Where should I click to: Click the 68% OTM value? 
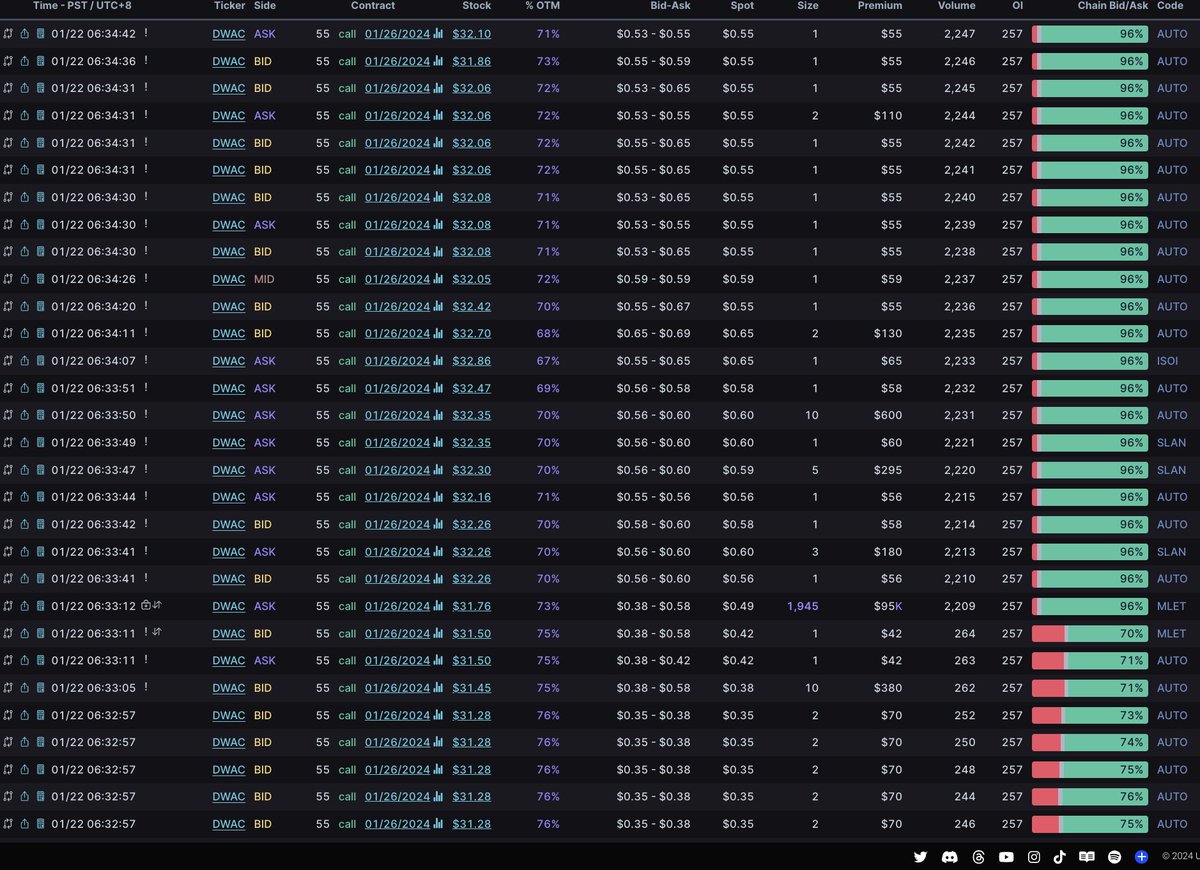tap(548, 333)
